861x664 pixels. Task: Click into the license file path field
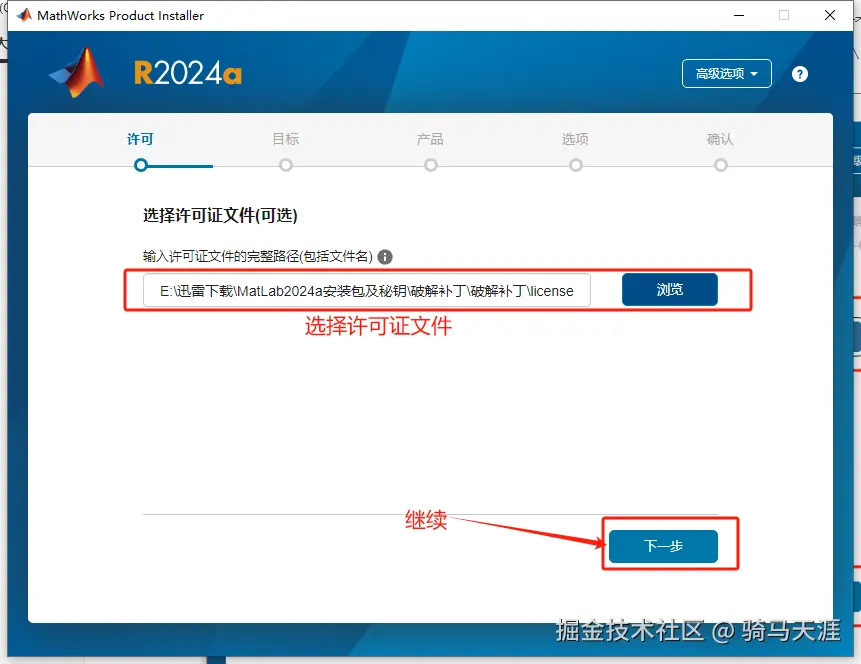[x=367, y=290]
